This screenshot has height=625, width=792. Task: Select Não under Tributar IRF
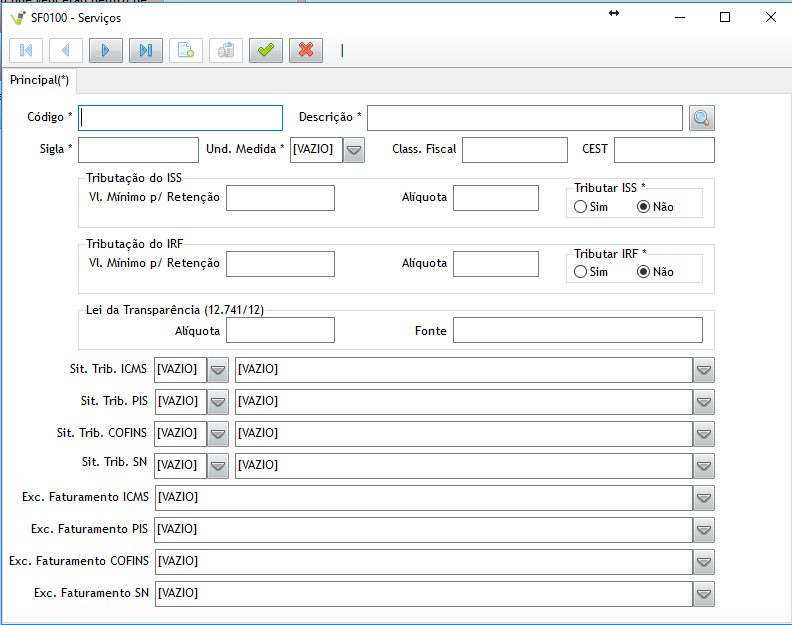pyautogui.click(x=643, y=272)
